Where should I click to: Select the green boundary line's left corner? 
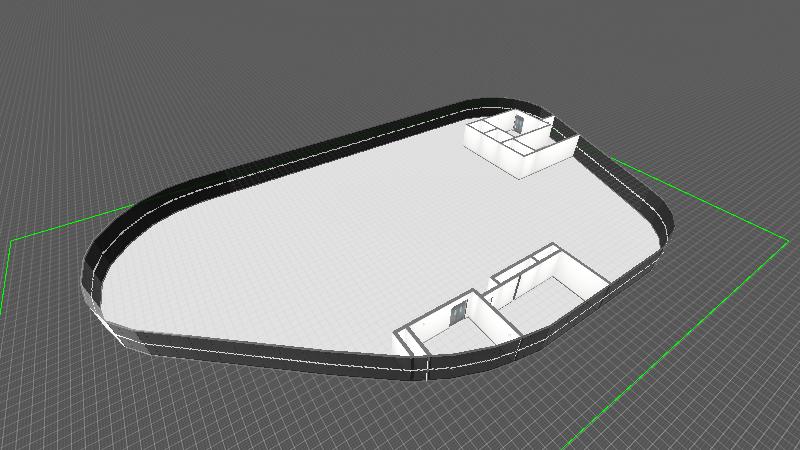pos(10,241)
